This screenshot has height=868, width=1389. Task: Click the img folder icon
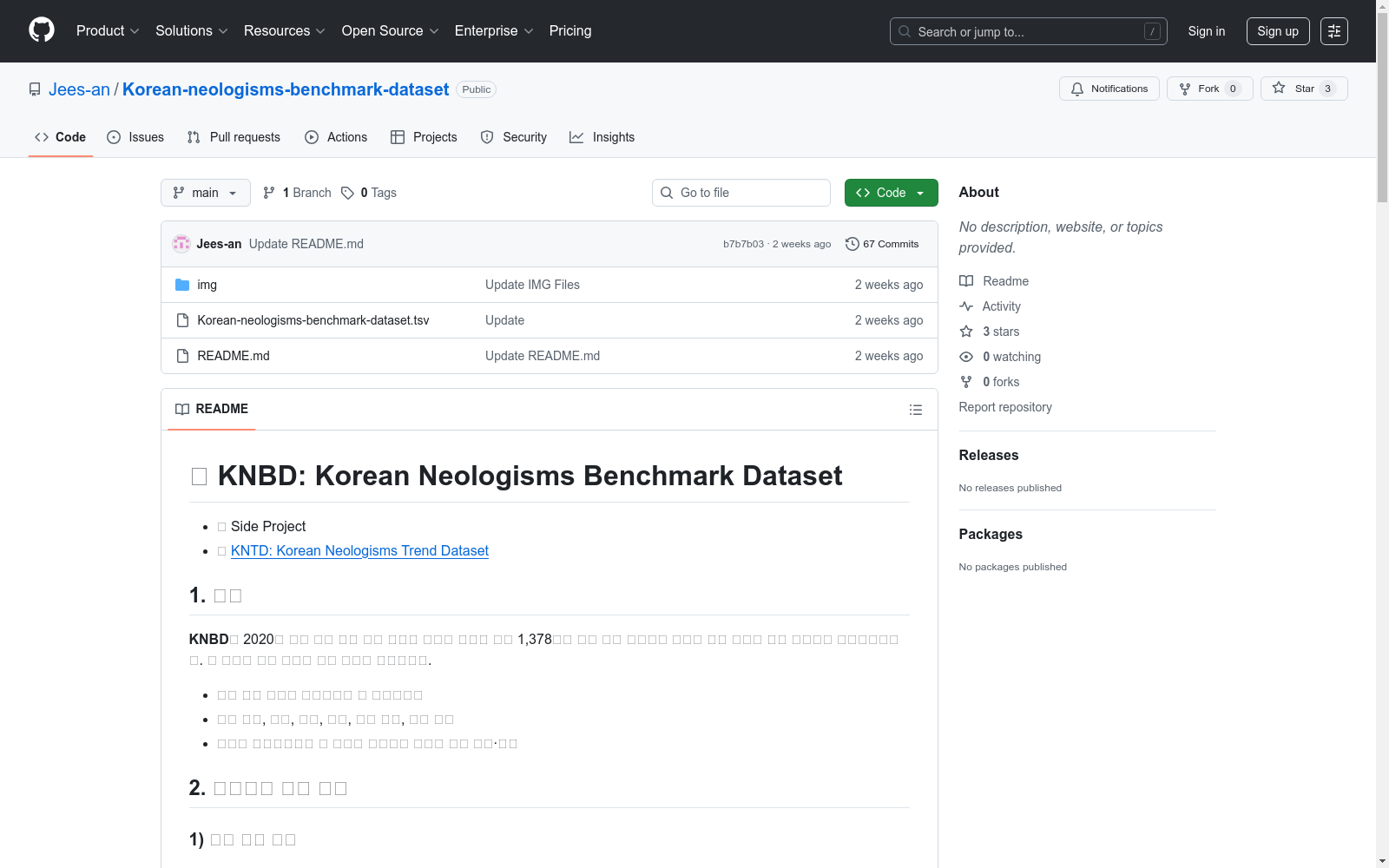[x=182, y=285]
